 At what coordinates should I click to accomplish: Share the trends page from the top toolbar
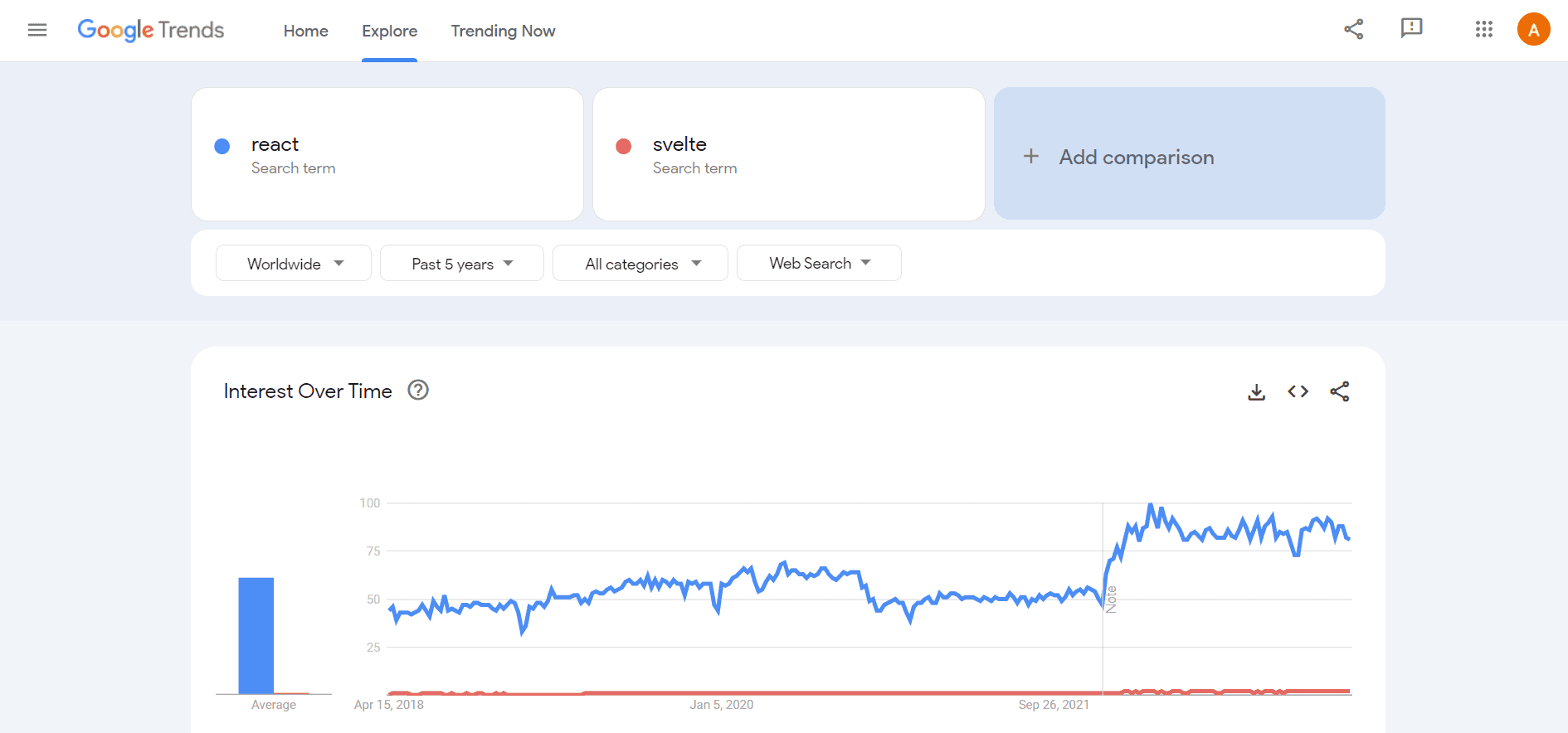click(1354, 28)
